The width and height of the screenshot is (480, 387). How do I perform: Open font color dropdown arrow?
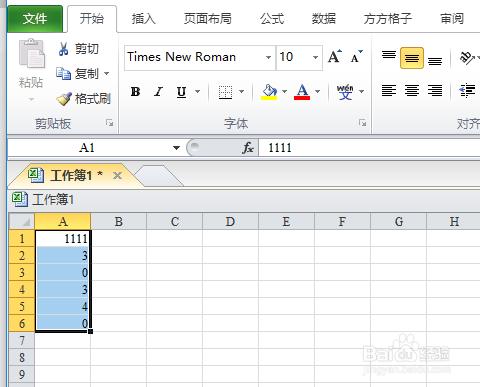pos(317,91)
